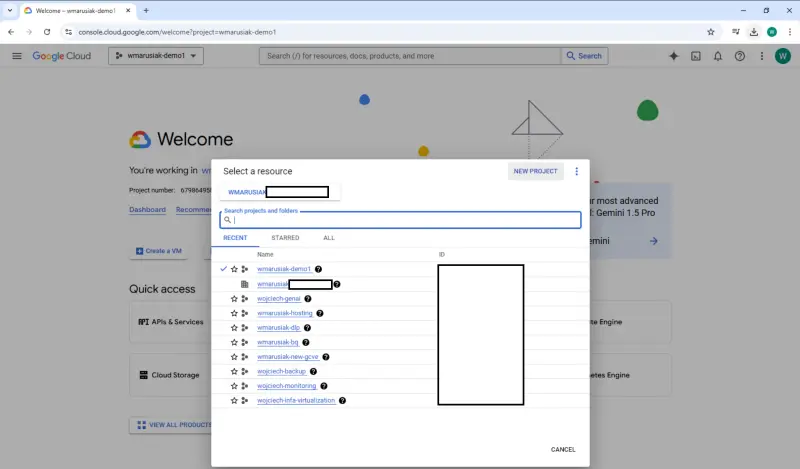This screenshot has height=469, width=800.
Task: Open the browser downloads icon
Action: point(754,32)
